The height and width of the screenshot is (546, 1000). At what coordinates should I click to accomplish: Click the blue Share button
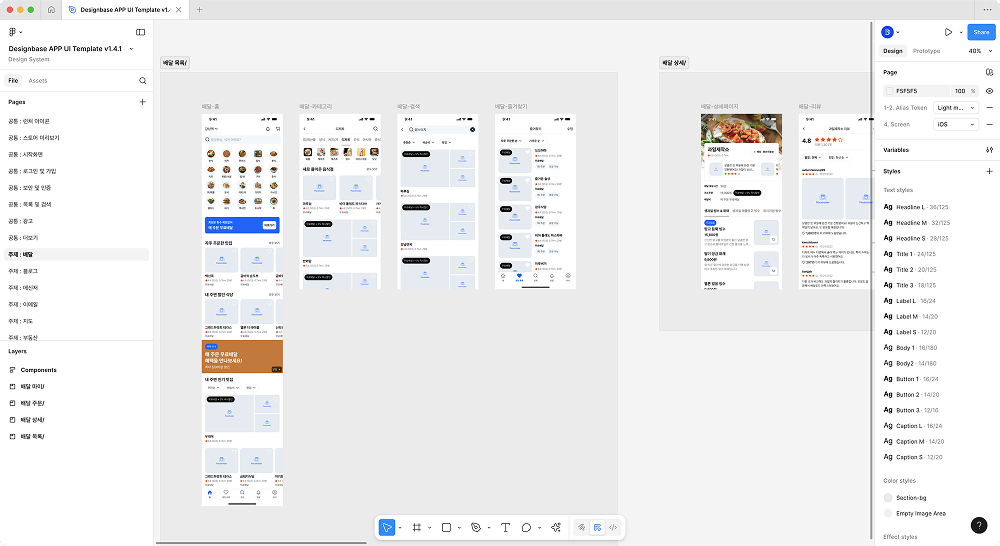tap(981, 32)
